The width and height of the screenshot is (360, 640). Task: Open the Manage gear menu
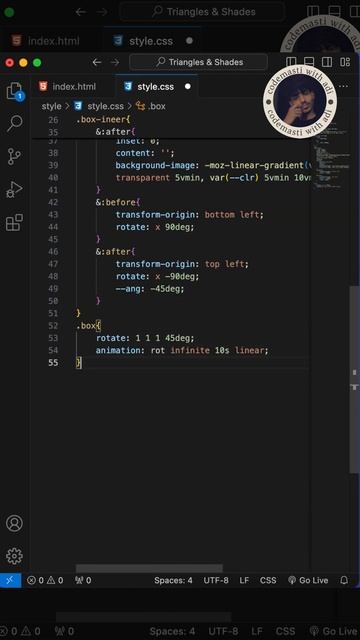[14, 556]
